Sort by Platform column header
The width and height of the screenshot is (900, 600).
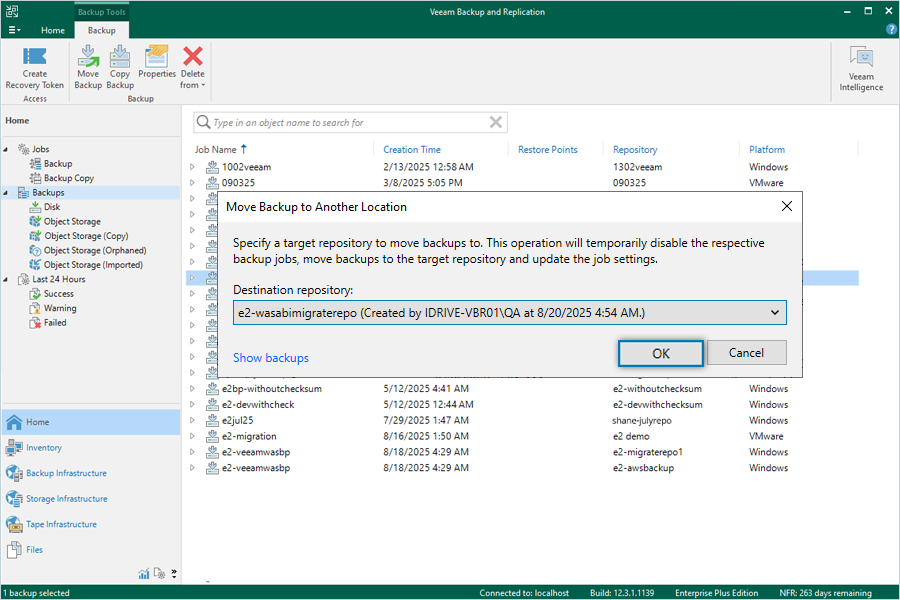pyautogui.click(x=767, y=149)
